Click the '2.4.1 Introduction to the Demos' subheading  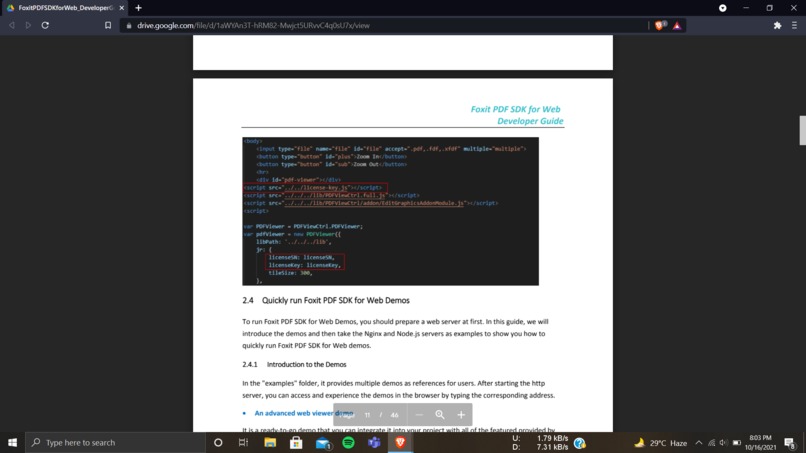pyautogui.click(x=294, y=364)
